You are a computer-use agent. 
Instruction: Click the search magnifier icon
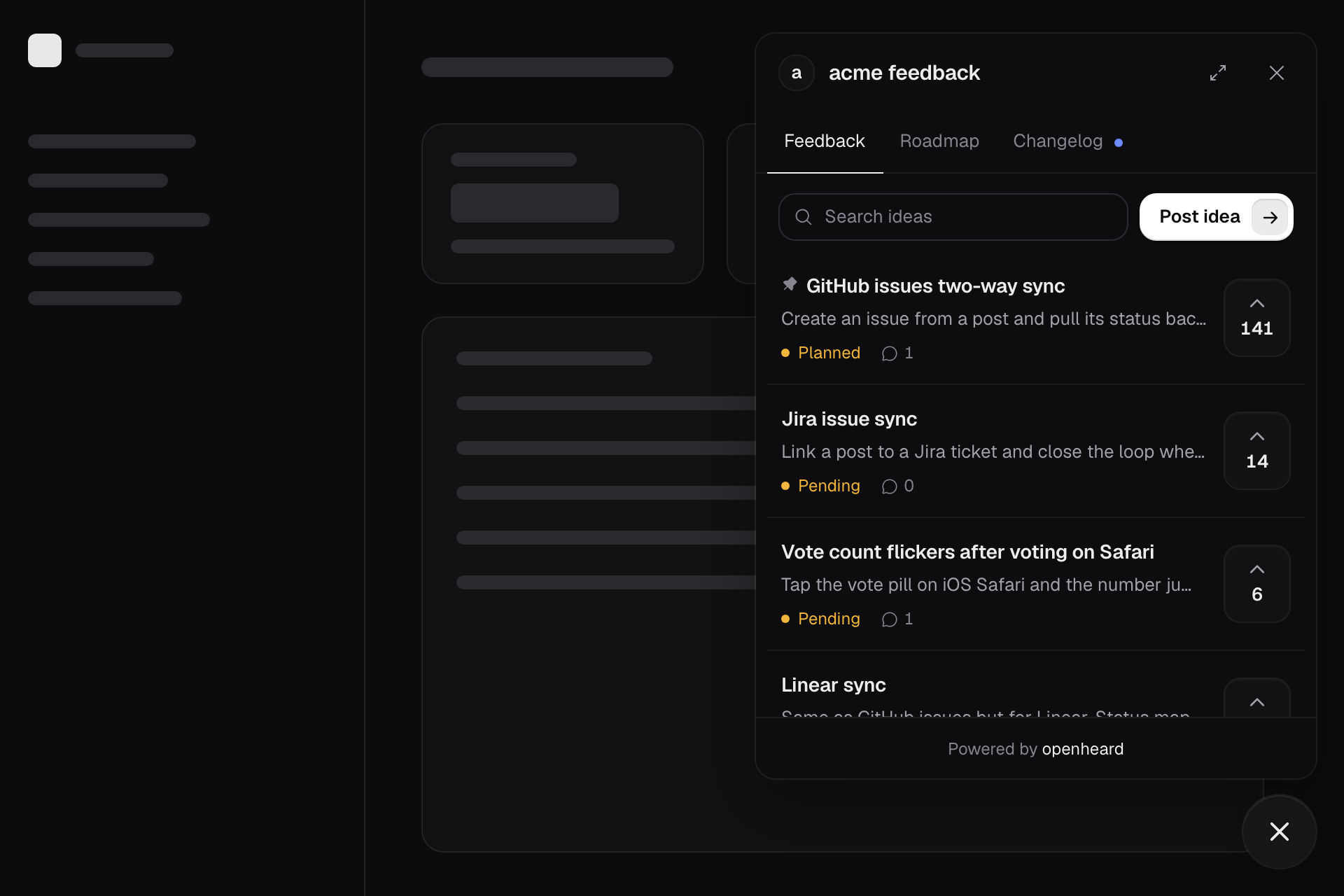(804, 217)
